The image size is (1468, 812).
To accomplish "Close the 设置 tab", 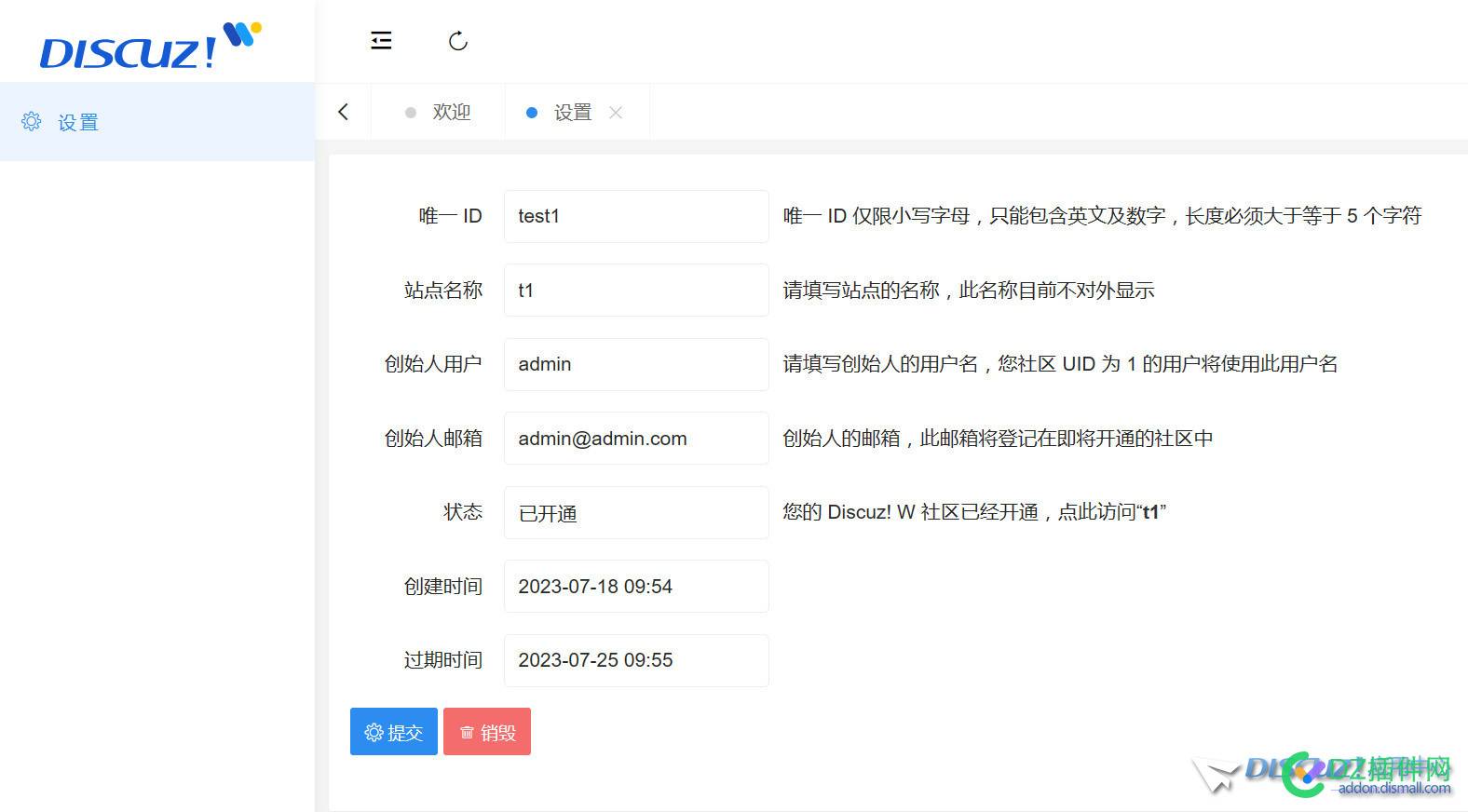I will (x=616, y=113).
